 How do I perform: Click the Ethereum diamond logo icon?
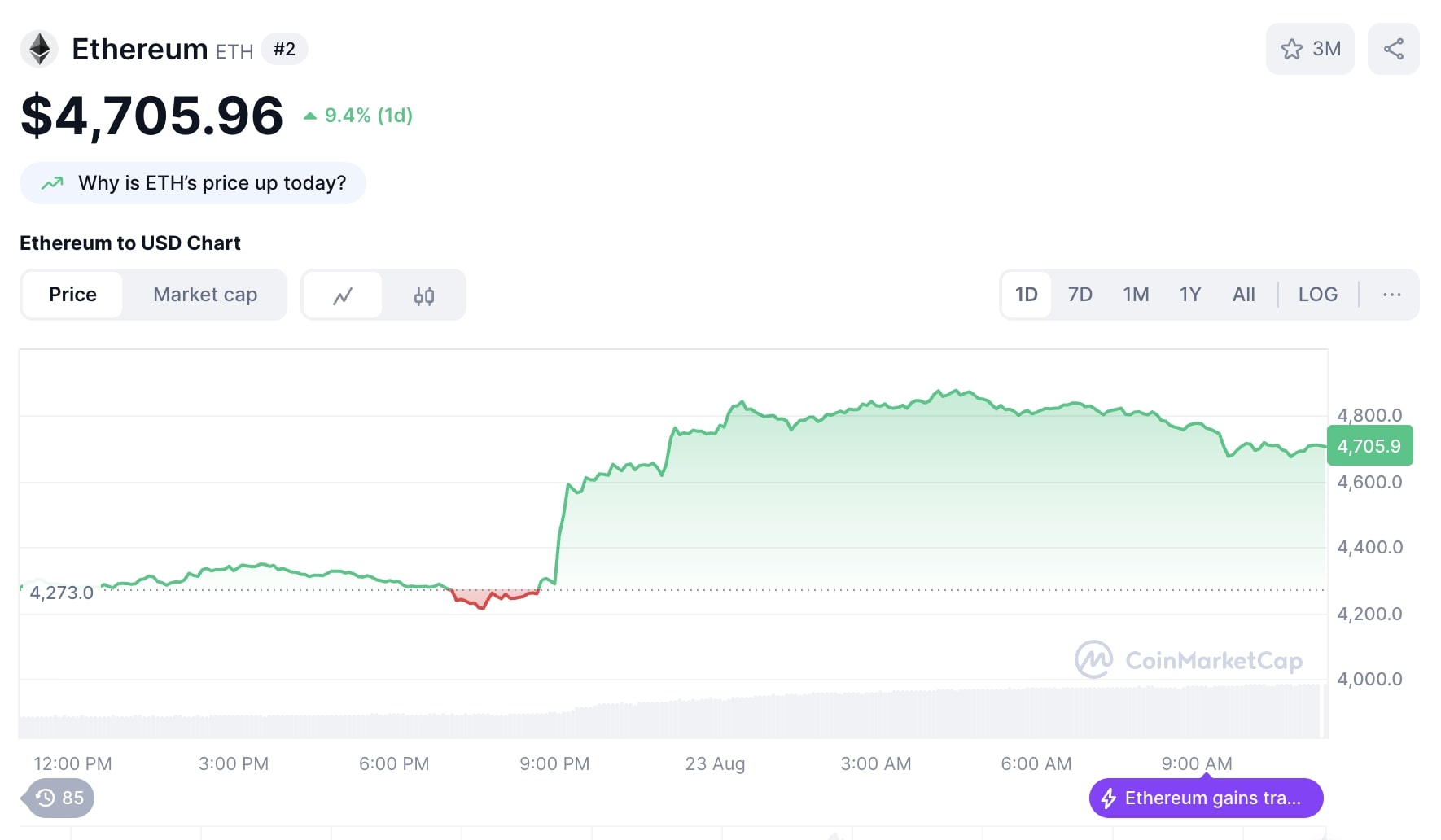[x=39, y=49]
